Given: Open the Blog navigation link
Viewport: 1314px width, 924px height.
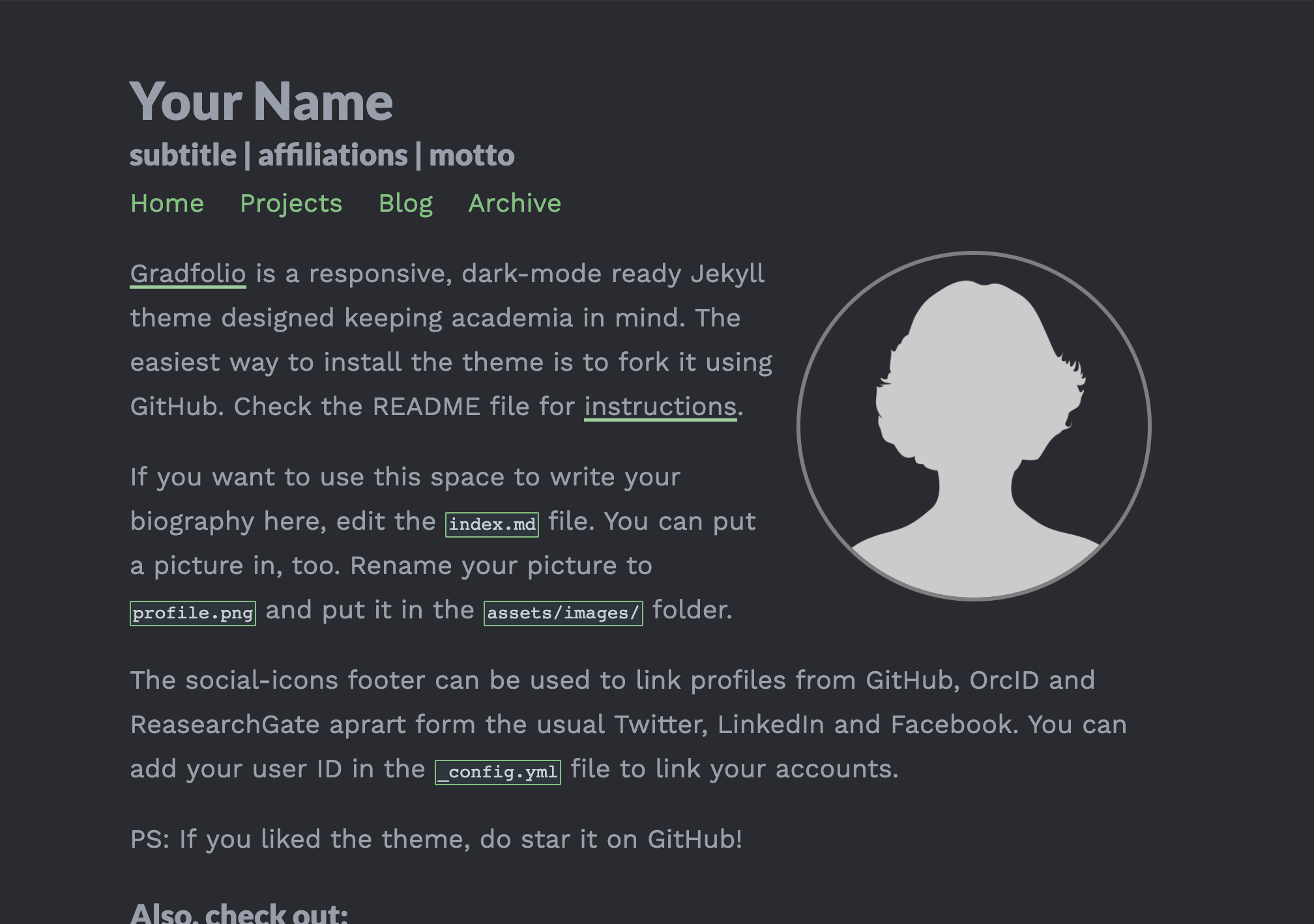Looking at the screenshot, I should [x=405, y=204].
